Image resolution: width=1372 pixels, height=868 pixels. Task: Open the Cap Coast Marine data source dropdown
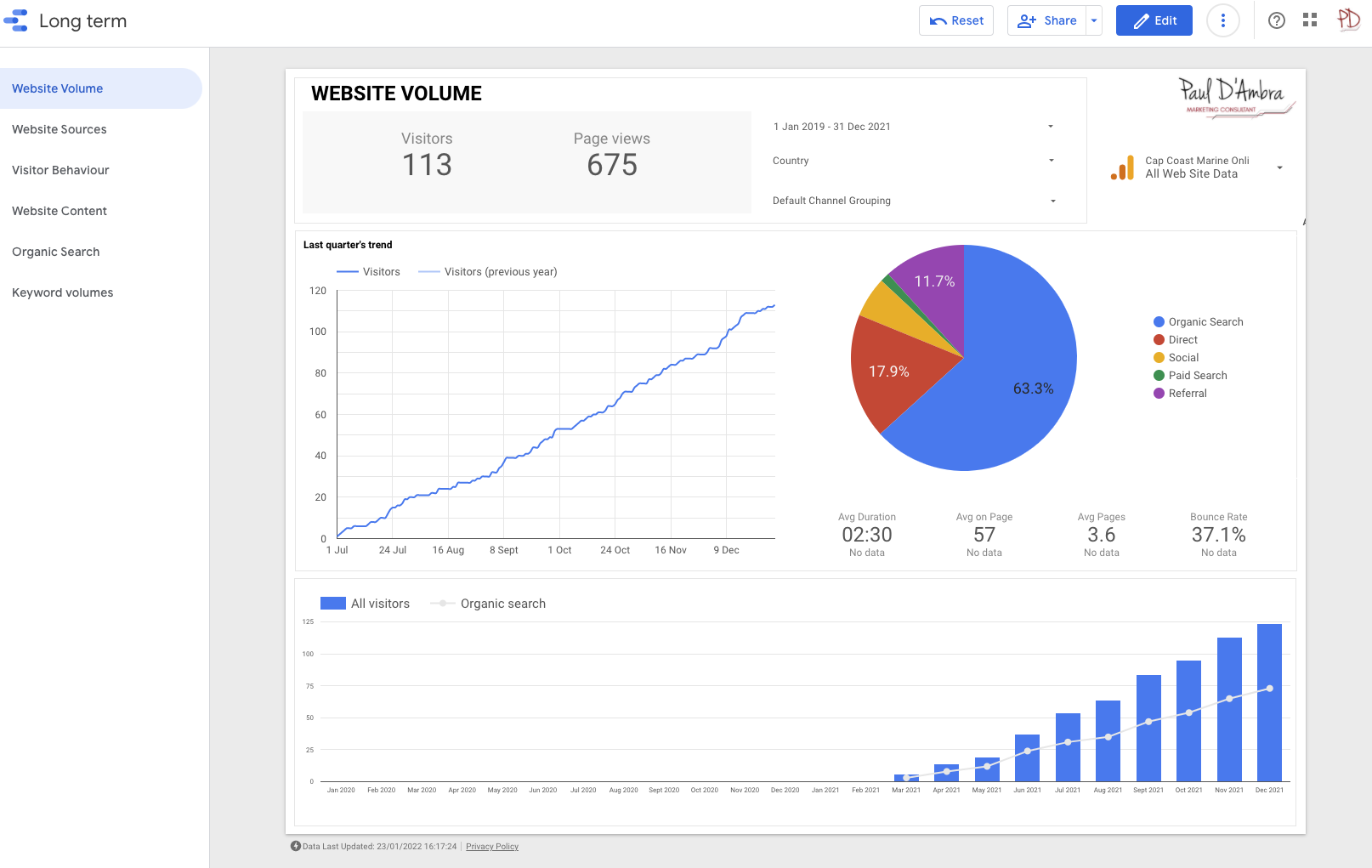pos(1197,167)
